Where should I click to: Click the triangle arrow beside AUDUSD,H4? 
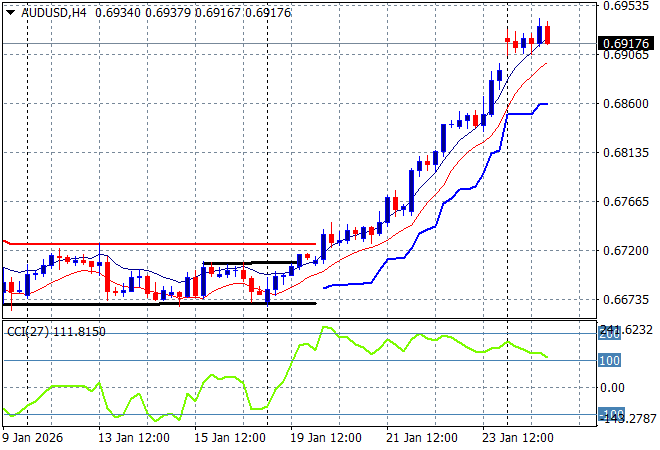coord(10,10)
